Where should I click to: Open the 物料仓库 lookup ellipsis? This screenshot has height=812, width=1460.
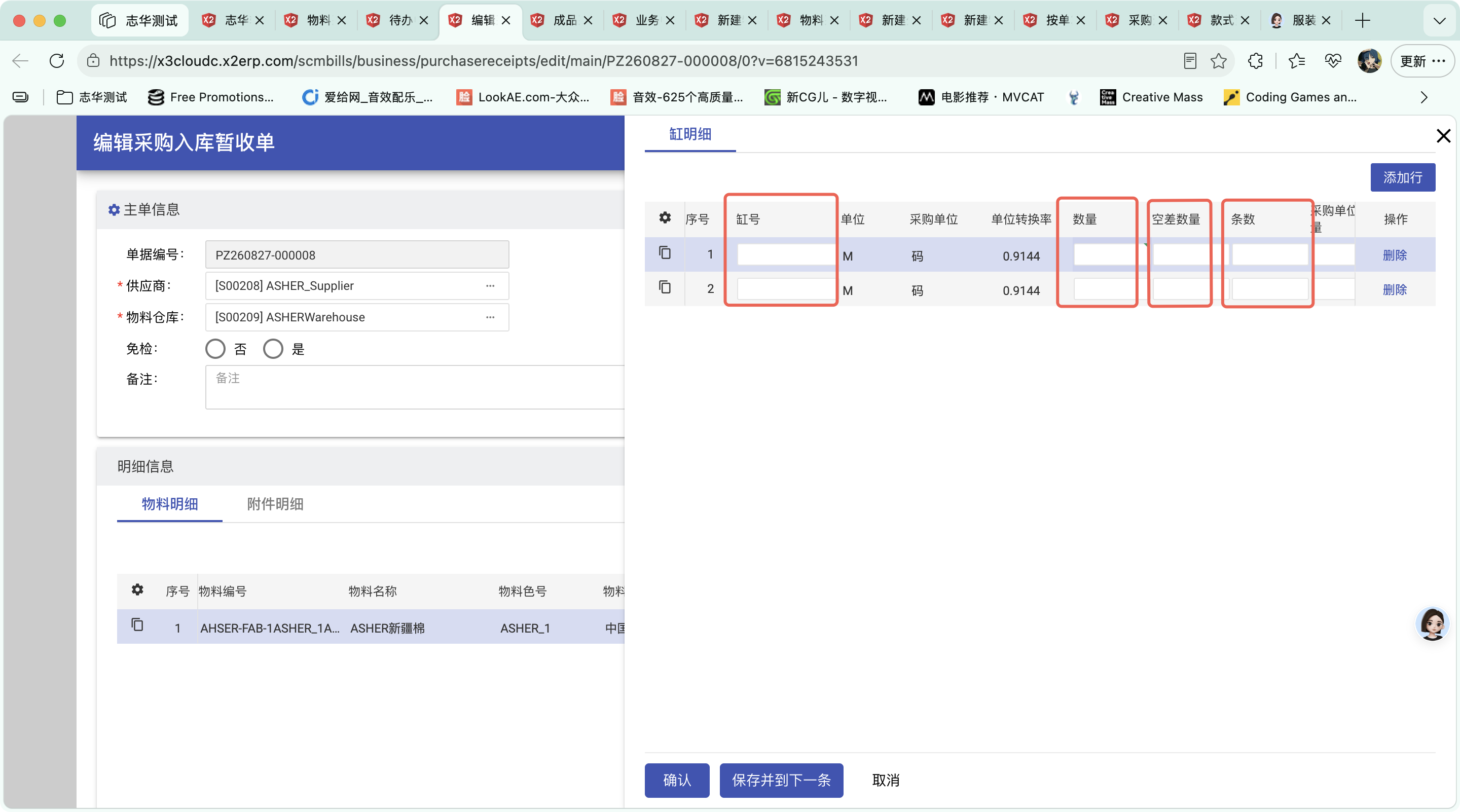[x=490, y=317]
